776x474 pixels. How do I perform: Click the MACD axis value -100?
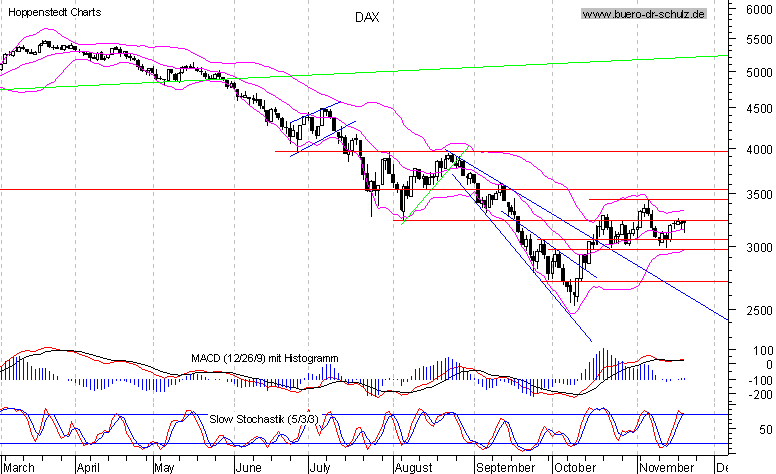click(760, 380)
